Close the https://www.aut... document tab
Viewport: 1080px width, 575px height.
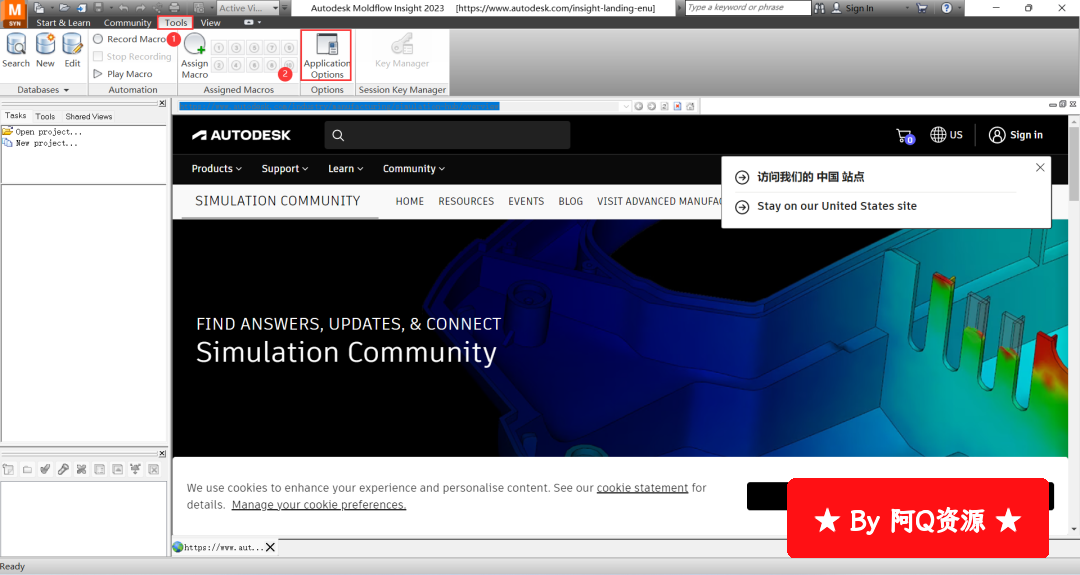[270, 547]
